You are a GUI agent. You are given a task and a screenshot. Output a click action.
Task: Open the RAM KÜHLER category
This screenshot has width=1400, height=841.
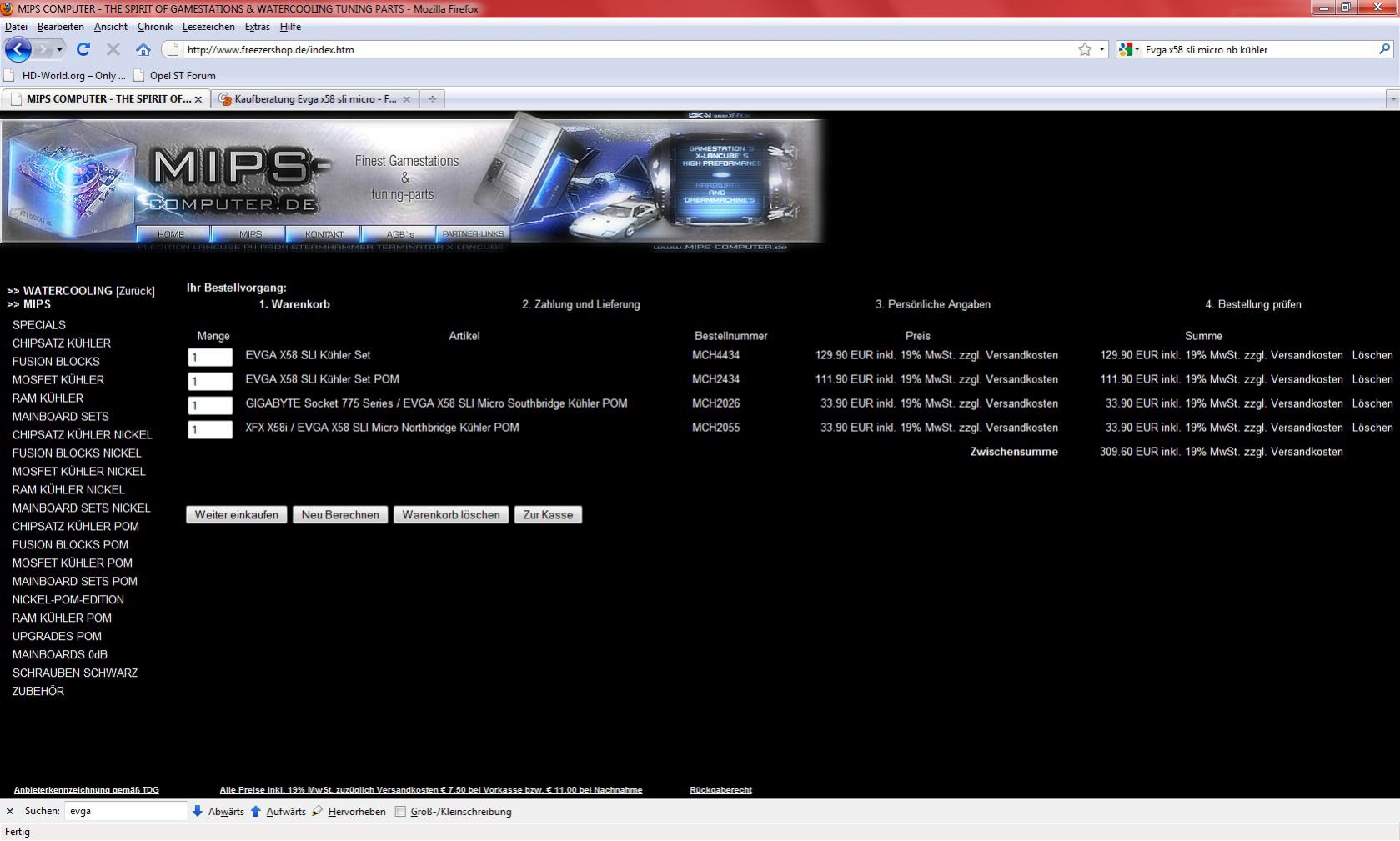tap(48, 398)
